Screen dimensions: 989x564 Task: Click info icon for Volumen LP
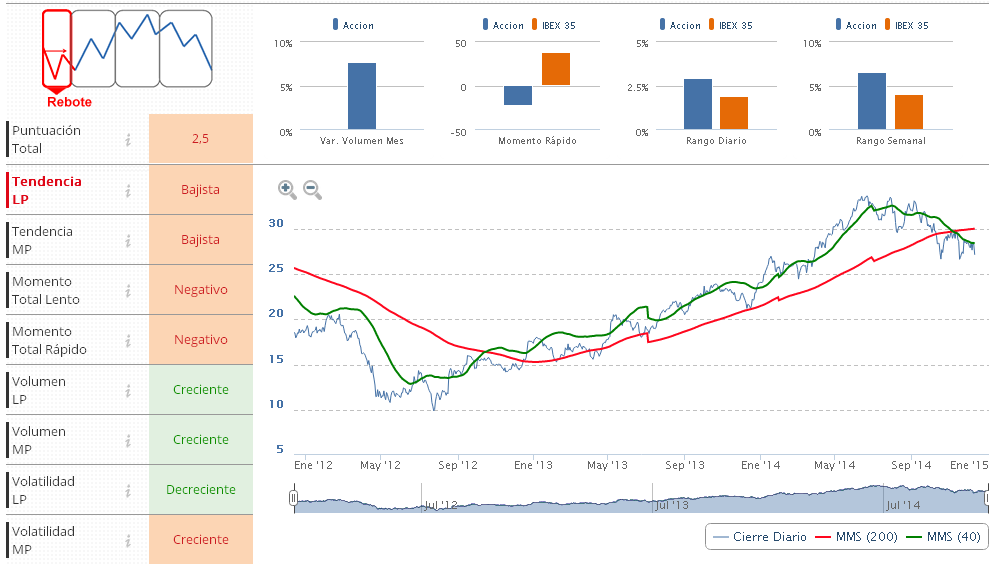(128, 390)
